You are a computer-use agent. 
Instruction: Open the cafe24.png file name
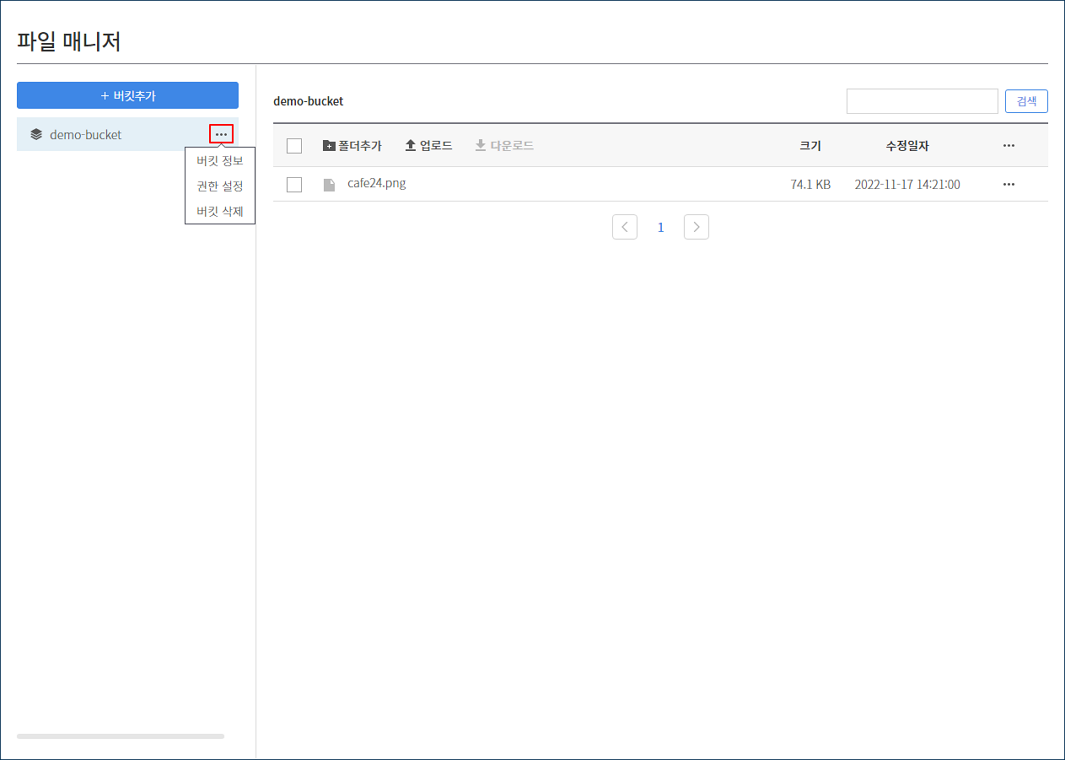pos(376,183)
